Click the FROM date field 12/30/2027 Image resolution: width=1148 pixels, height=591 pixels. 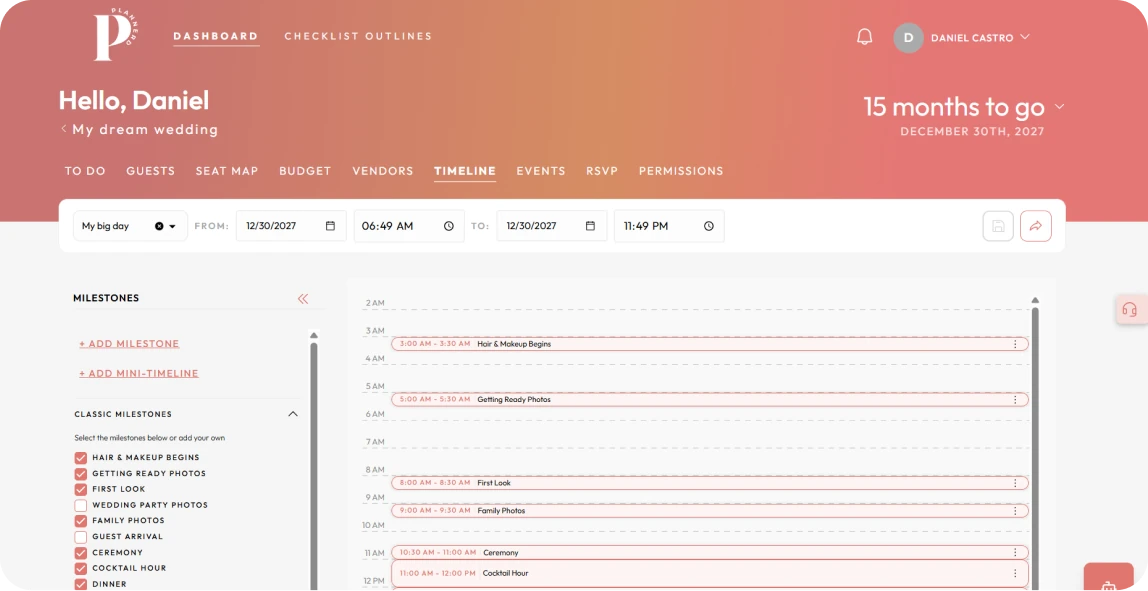click(291, 226)
